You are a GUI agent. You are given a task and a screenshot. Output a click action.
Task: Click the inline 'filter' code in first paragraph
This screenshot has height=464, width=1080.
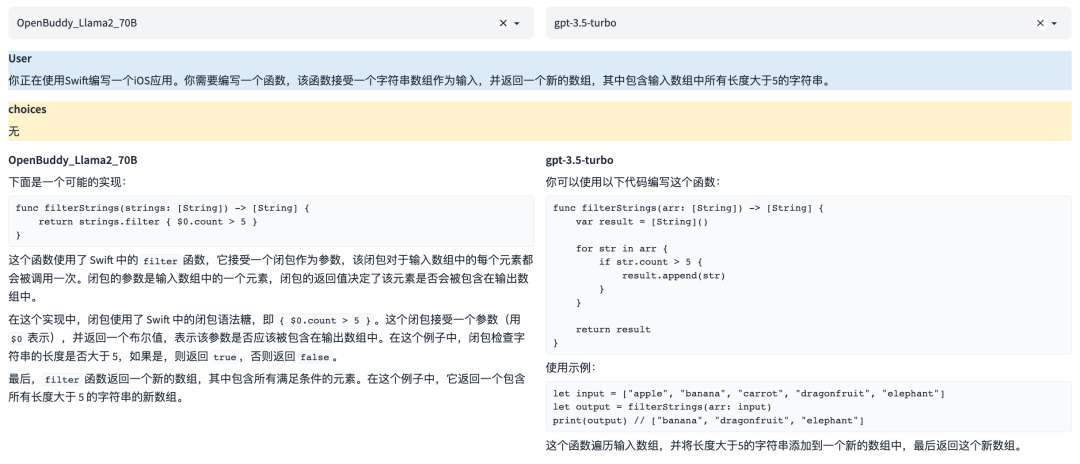160,262
